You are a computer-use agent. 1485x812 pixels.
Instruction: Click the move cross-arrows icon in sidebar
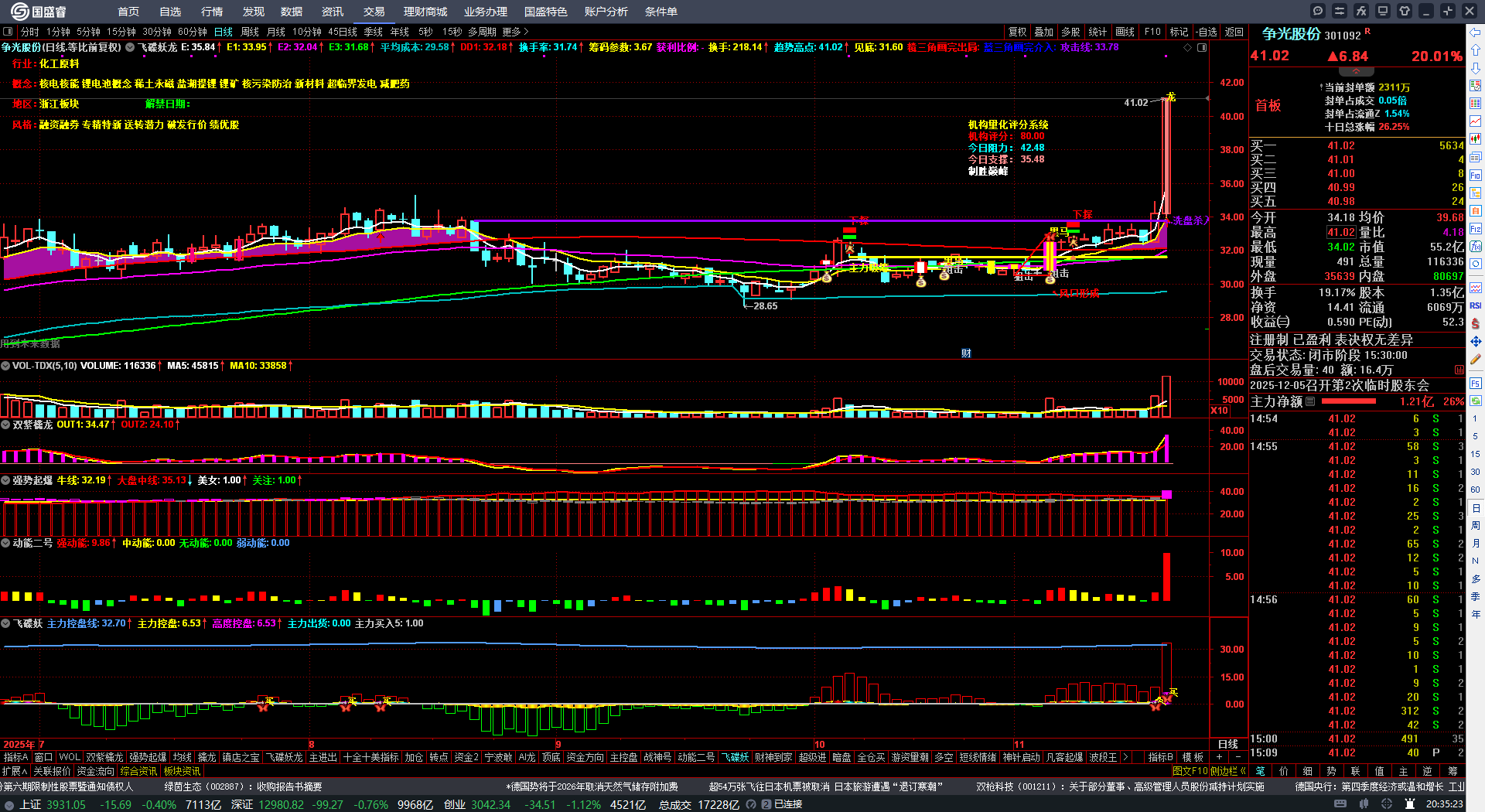click(1476, 341)
